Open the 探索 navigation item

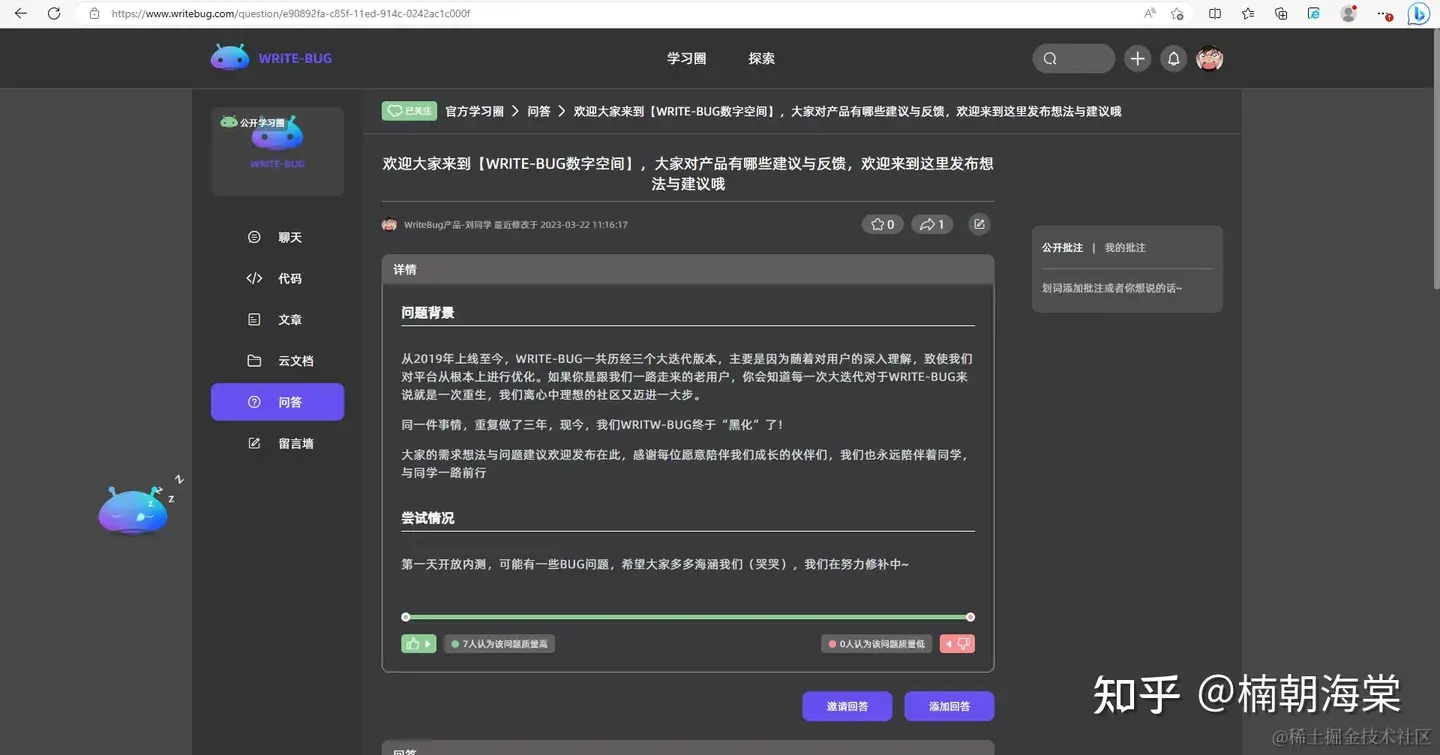tap(761, 58)
